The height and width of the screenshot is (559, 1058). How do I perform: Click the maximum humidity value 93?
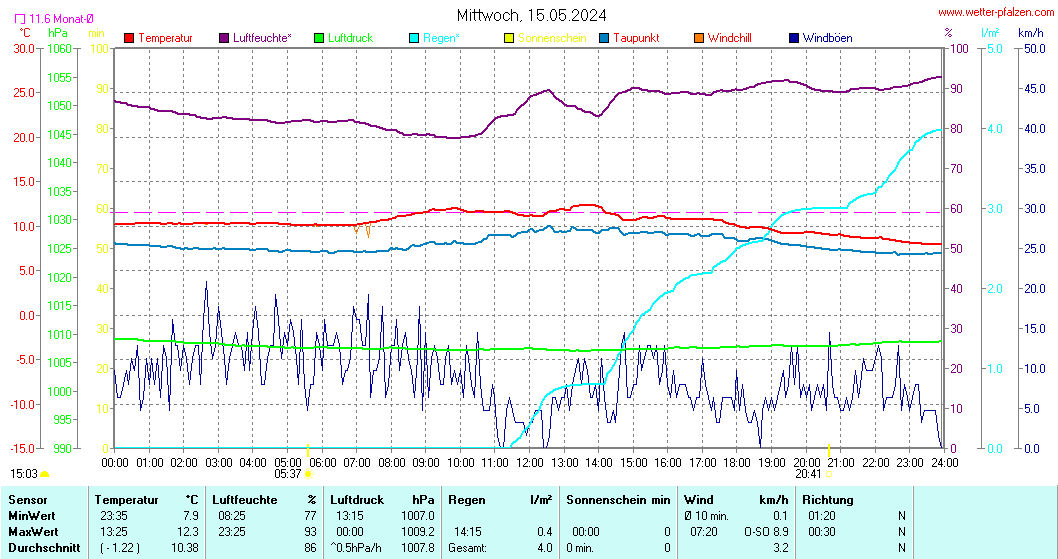point(310,532)
